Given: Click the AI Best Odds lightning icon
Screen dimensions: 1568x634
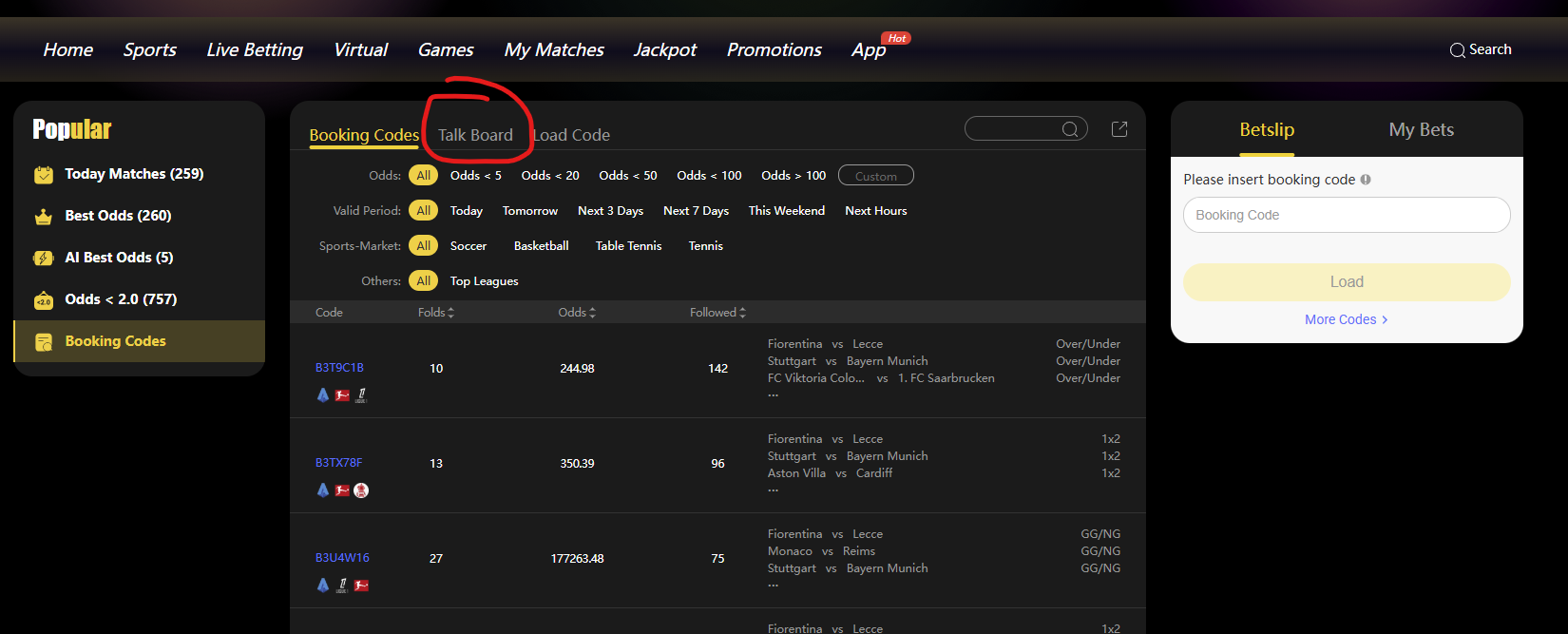Looking at the screenshot, I should click(44, 259).
